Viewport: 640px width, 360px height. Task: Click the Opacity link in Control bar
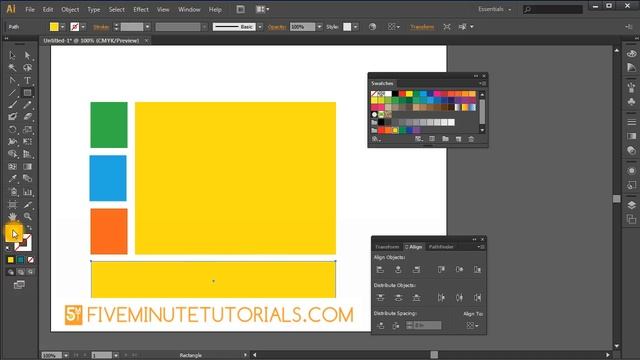click(x=277, y=27)
